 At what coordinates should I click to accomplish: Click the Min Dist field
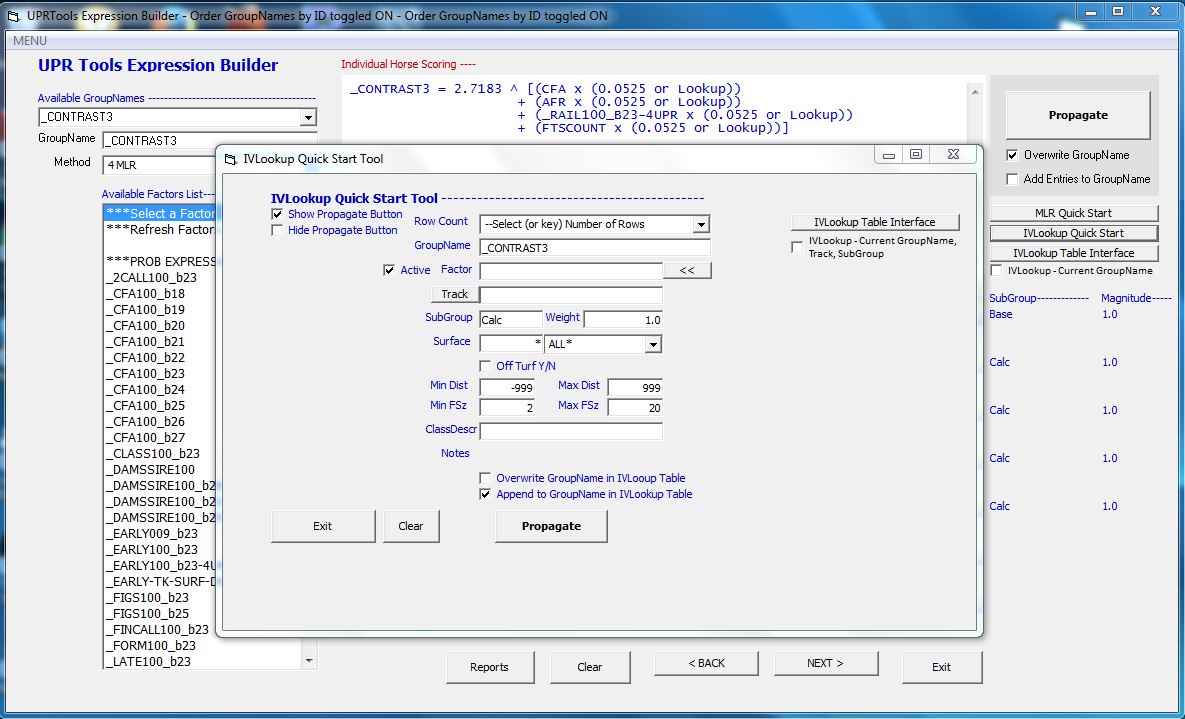click(x=507, y=388)
